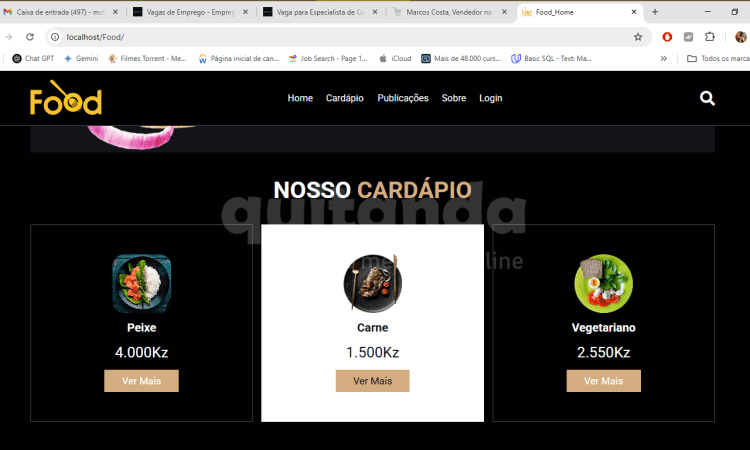Open the Opera extension icon
Screen dimensions: 750x450
(667, 37)
